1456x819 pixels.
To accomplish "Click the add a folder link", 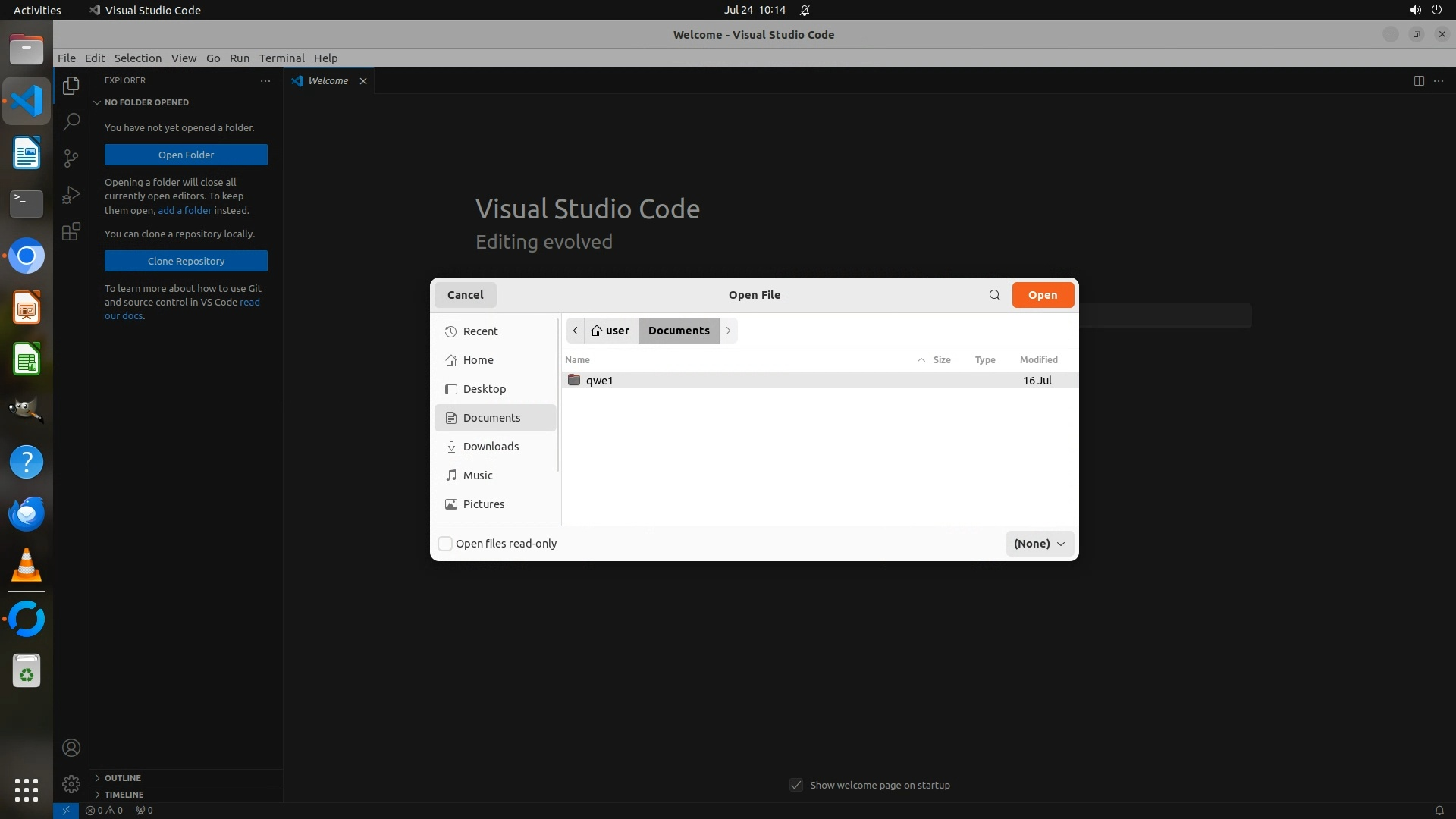I will (x=184, y=210).
